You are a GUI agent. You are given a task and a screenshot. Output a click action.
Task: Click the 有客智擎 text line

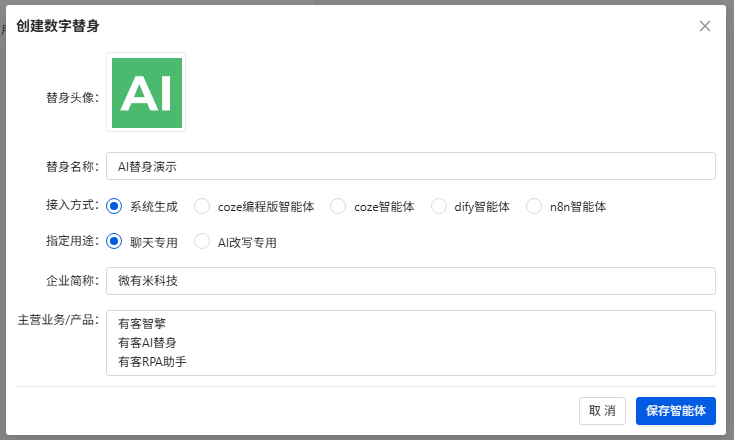pyautogui.click(x=142, y=323)
